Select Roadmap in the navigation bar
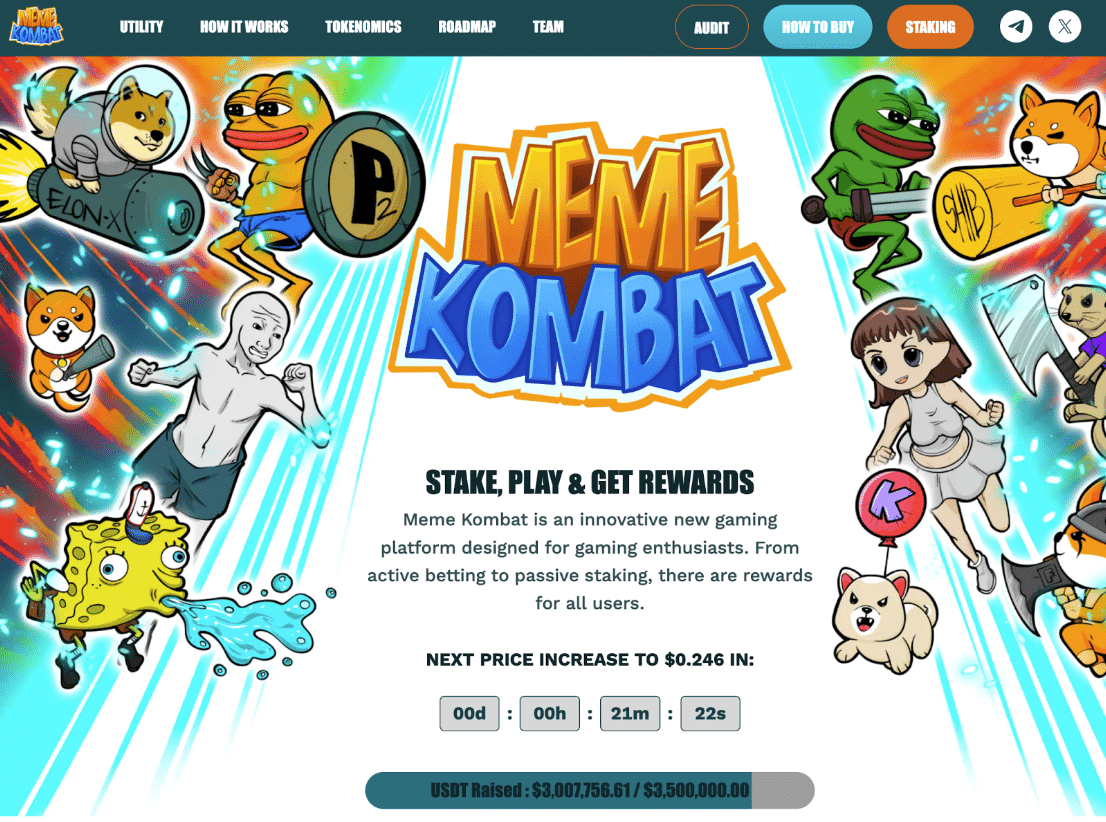Viewport: 1106px width, 822px height. [x=467, y=27]
